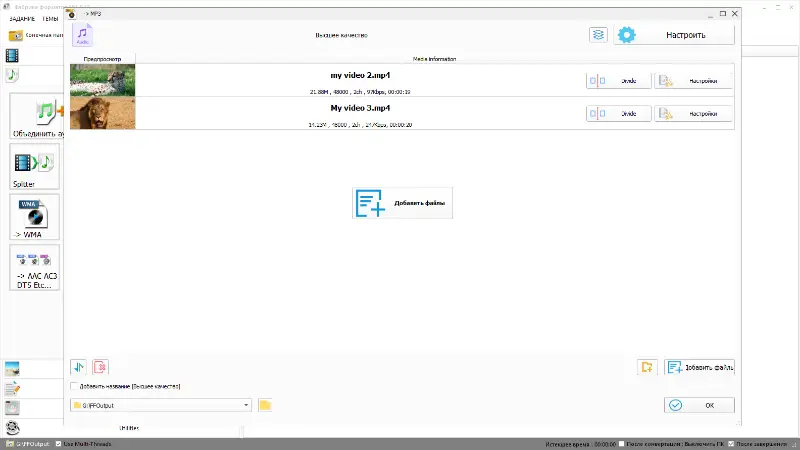Click Divide for my video 2.mp4

[x=619, y=81]
